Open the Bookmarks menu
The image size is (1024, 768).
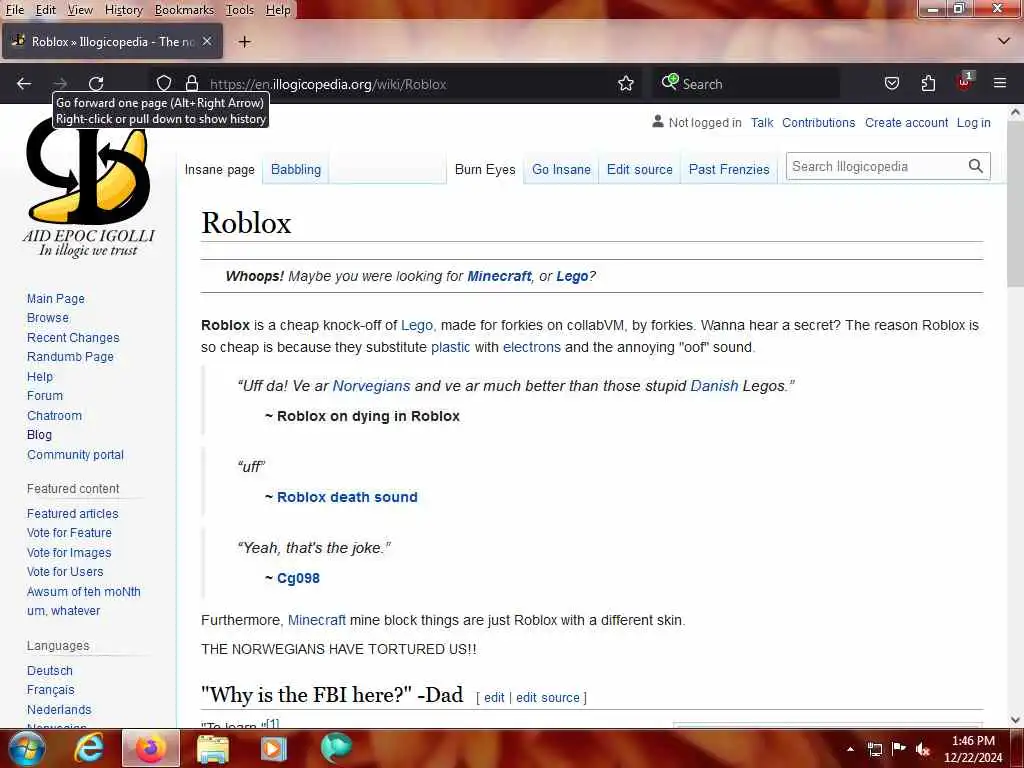184,10
